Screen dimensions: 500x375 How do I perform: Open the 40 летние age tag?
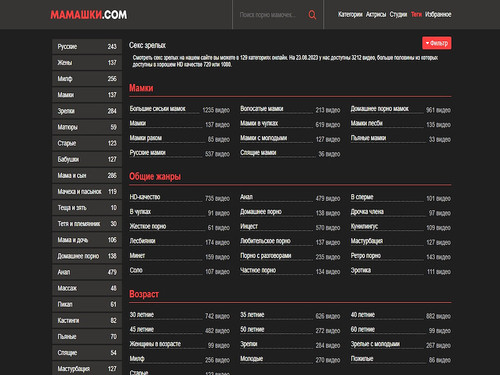point(363,315)
